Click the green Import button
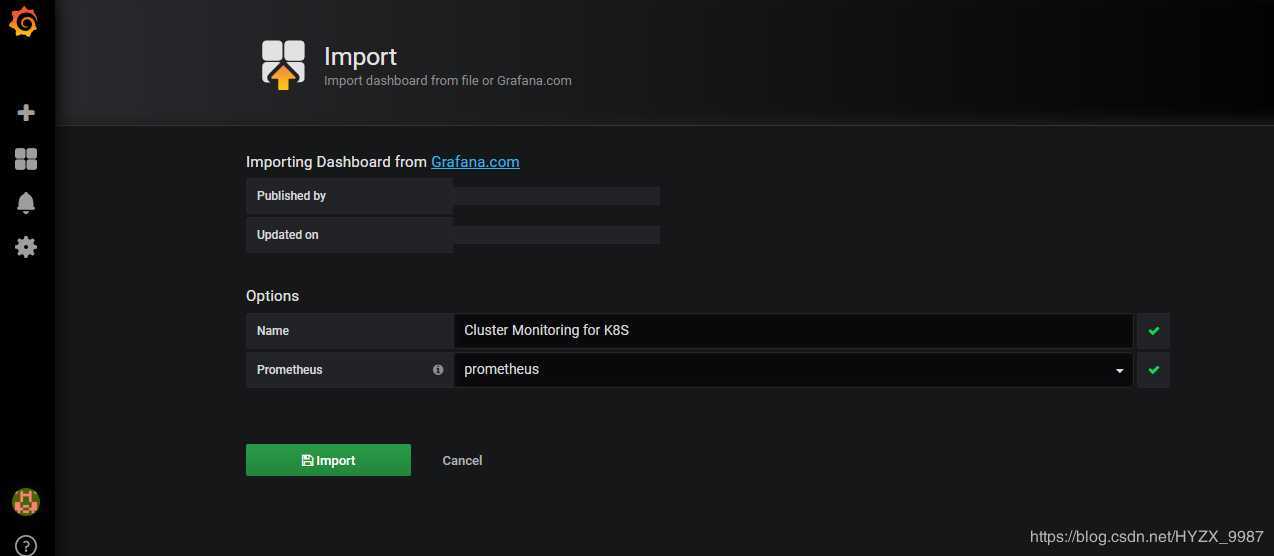Viewport: 1274px width, 556px height. point(328,460)
